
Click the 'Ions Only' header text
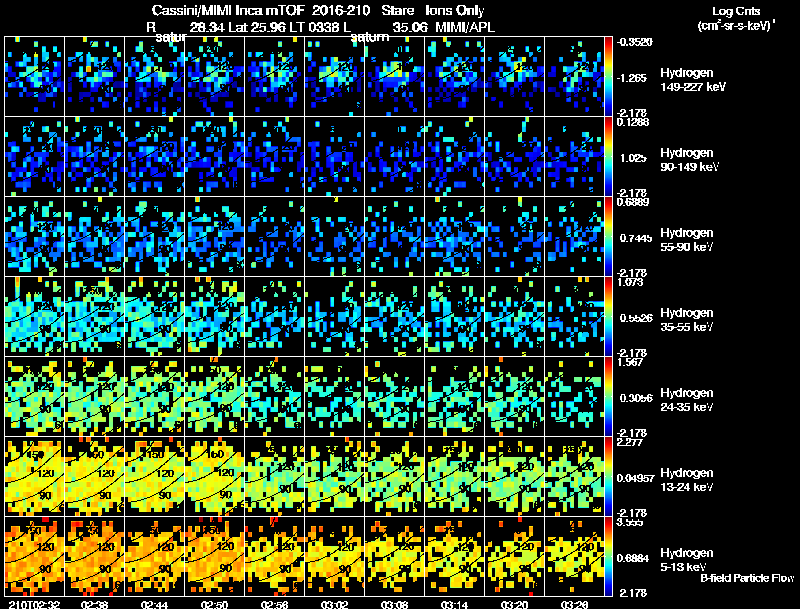coord(455,10)
